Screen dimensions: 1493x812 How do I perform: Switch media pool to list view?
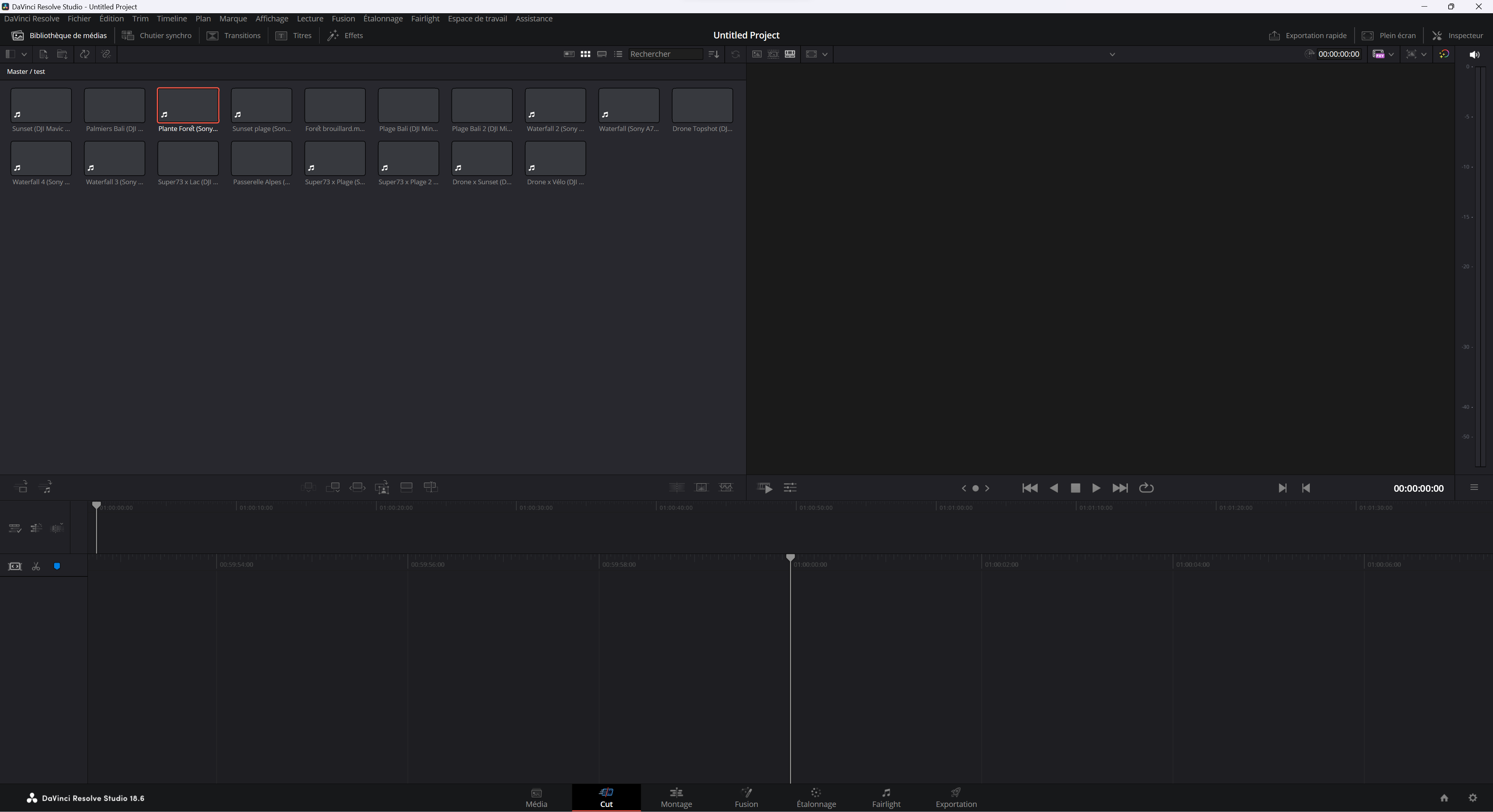pyautogui.click(x=619, y=54)
